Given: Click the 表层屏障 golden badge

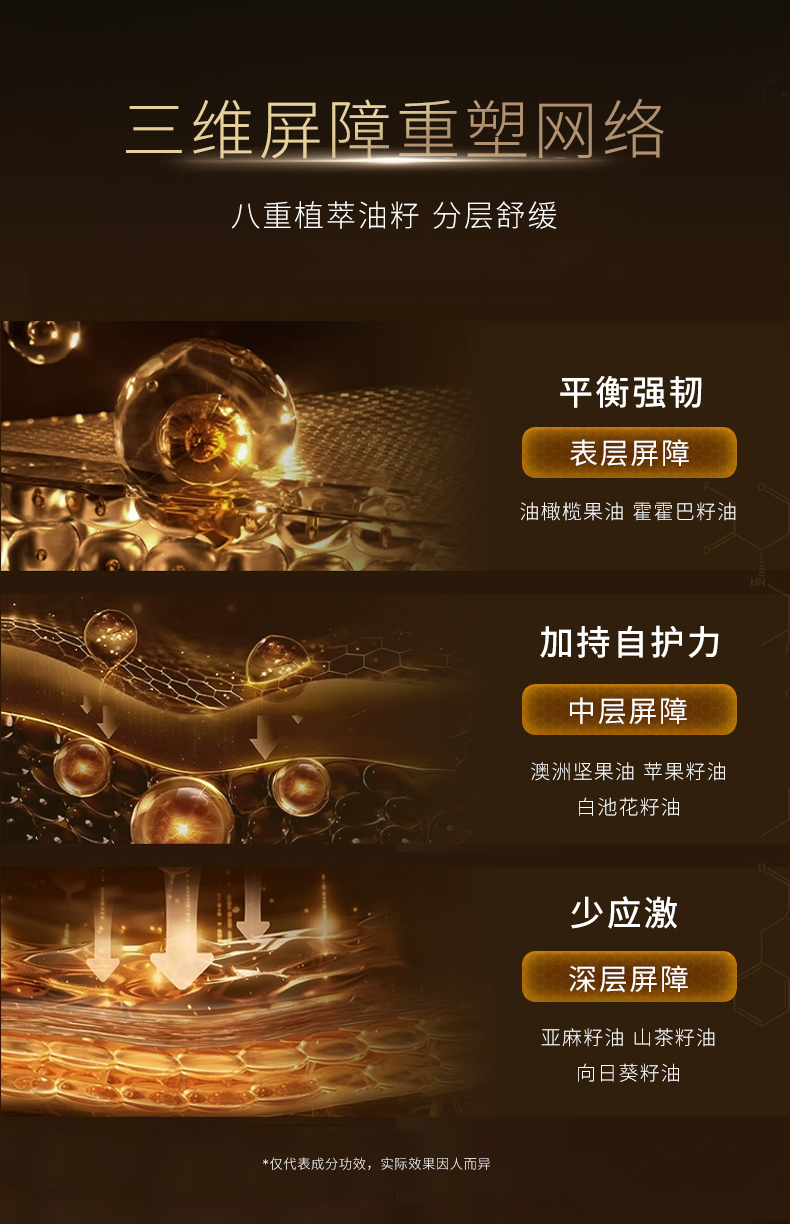Looking at the screenshot, I should pos(629,452).
